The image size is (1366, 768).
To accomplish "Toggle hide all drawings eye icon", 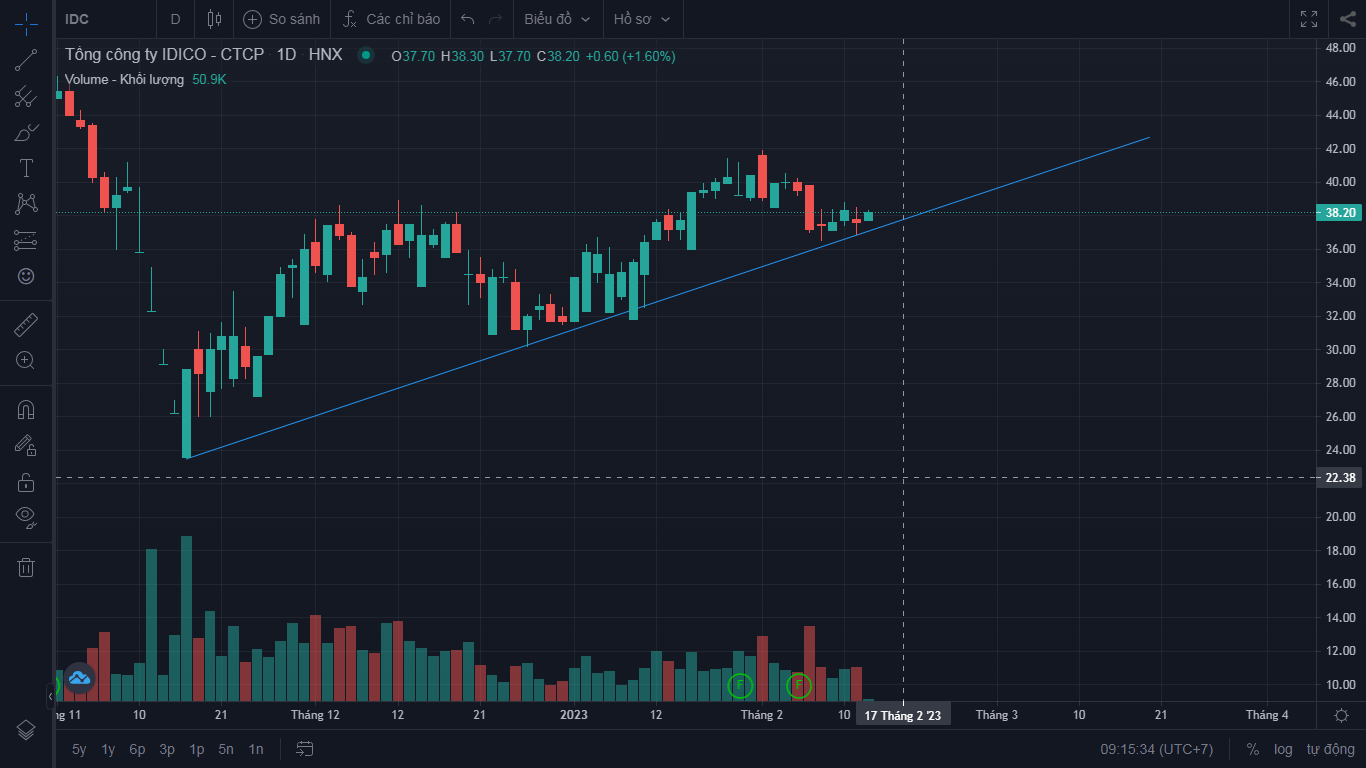I will (26, 517).
